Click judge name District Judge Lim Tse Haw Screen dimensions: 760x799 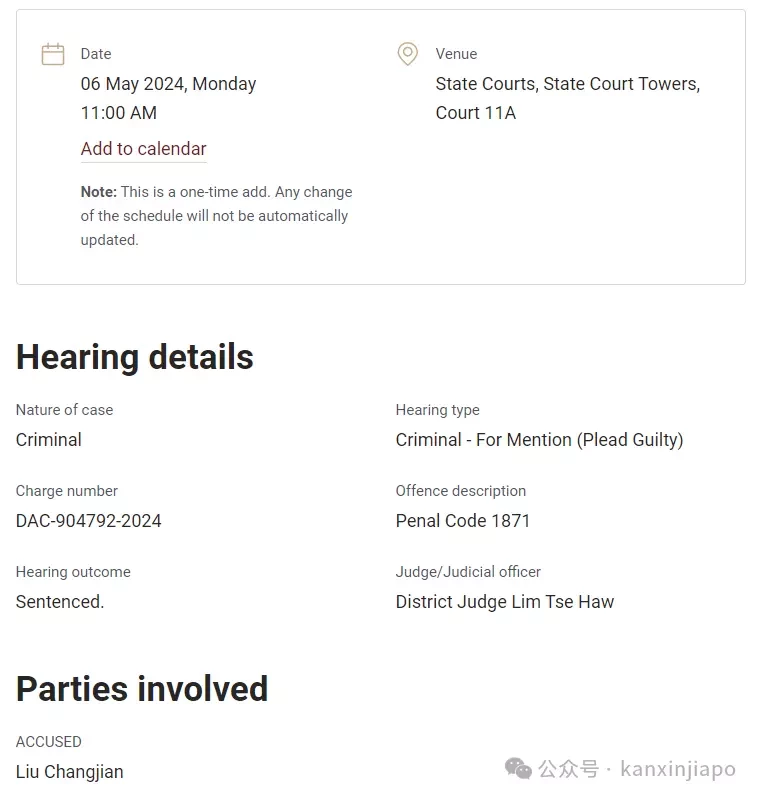pyautogui.click(x=505, y=602)
